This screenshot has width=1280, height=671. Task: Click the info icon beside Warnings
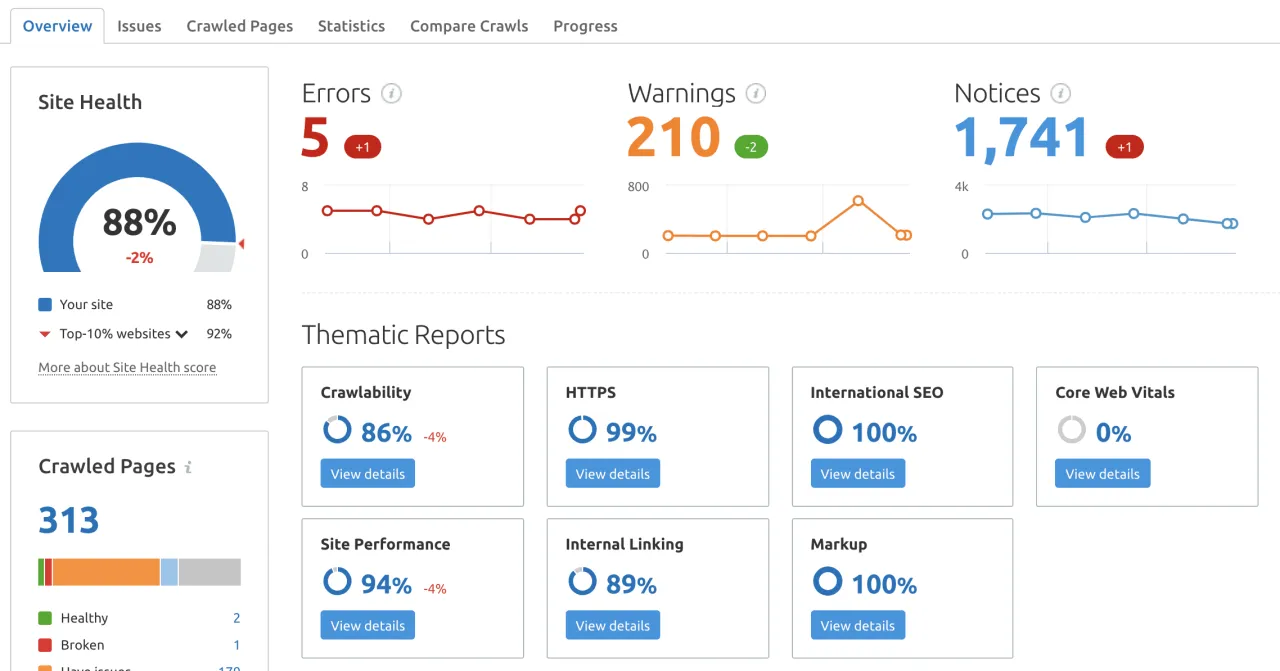pyautogui.click(x=756, y=94)
